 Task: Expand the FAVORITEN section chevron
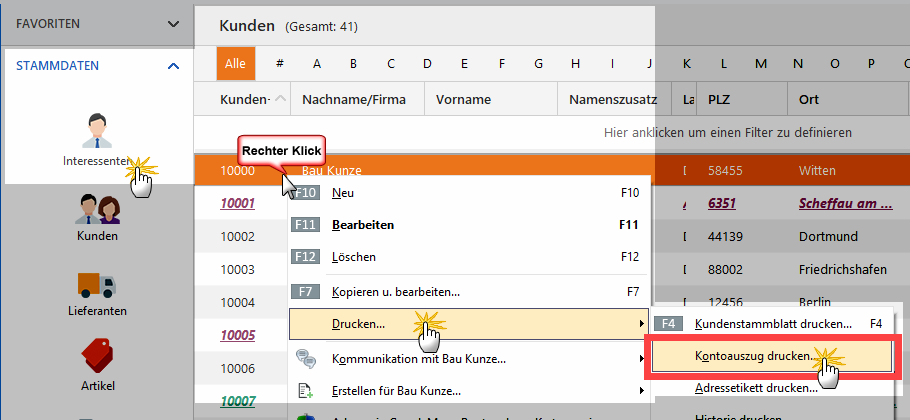pyautogui.click(x=173, y=24)
